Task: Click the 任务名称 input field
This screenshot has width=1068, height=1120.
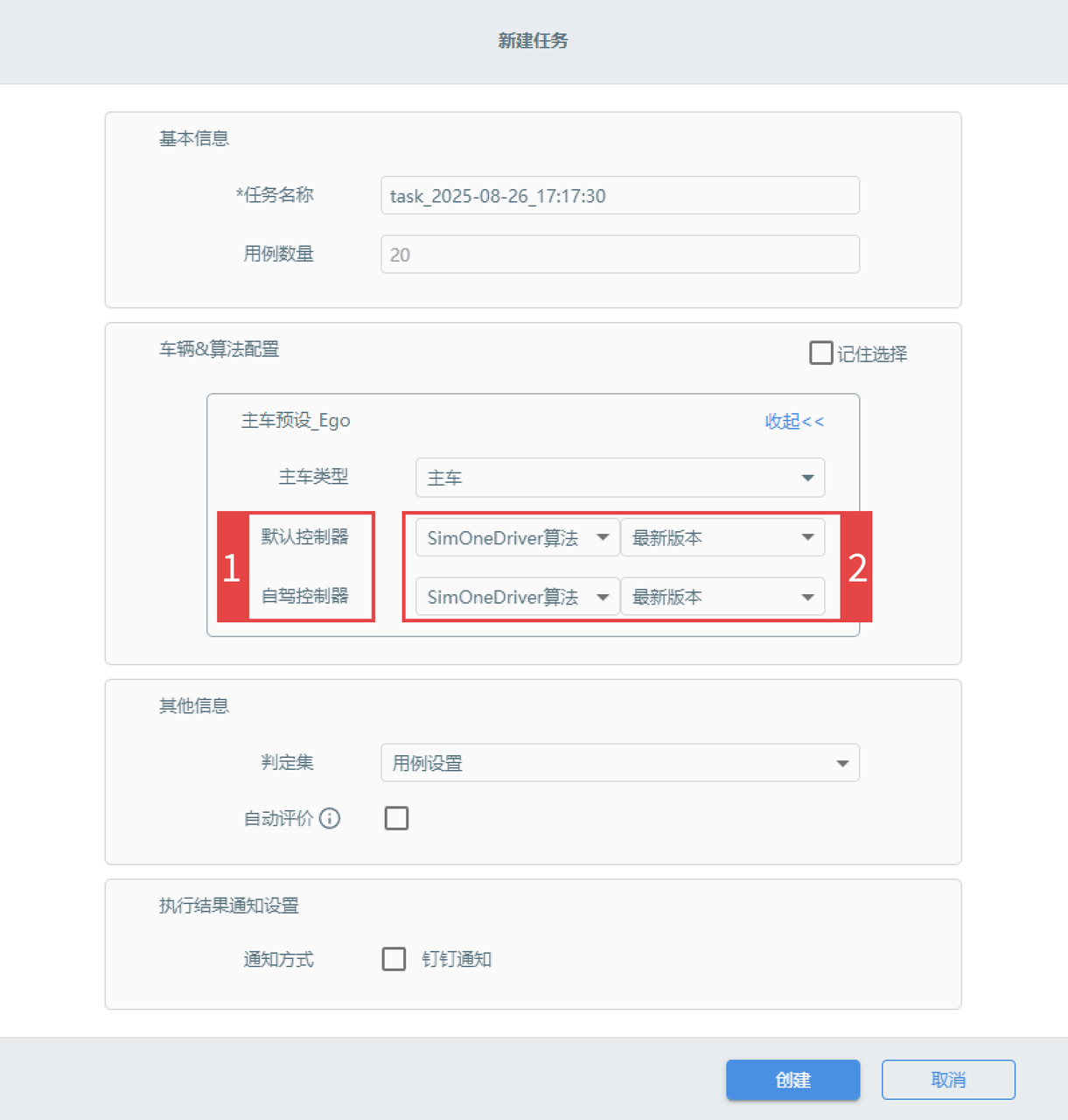Action: [x=619, y=195]
